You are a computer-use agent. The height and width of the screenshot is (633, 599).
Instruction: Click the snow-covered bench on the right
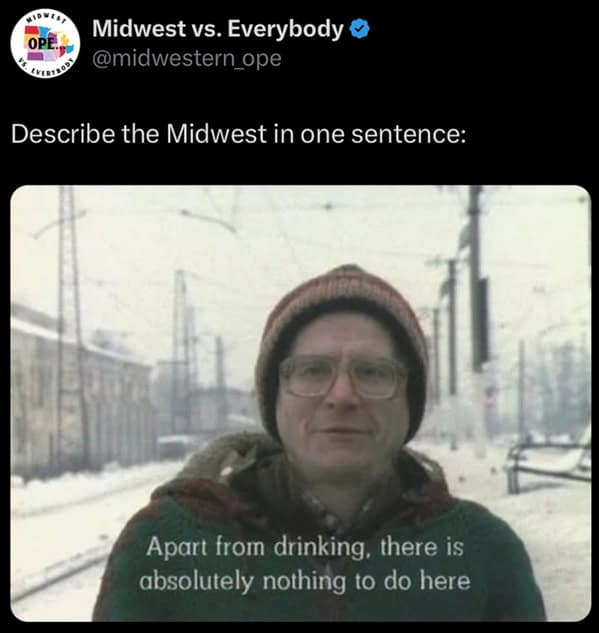pyautogui.click(x=548, y=460)
